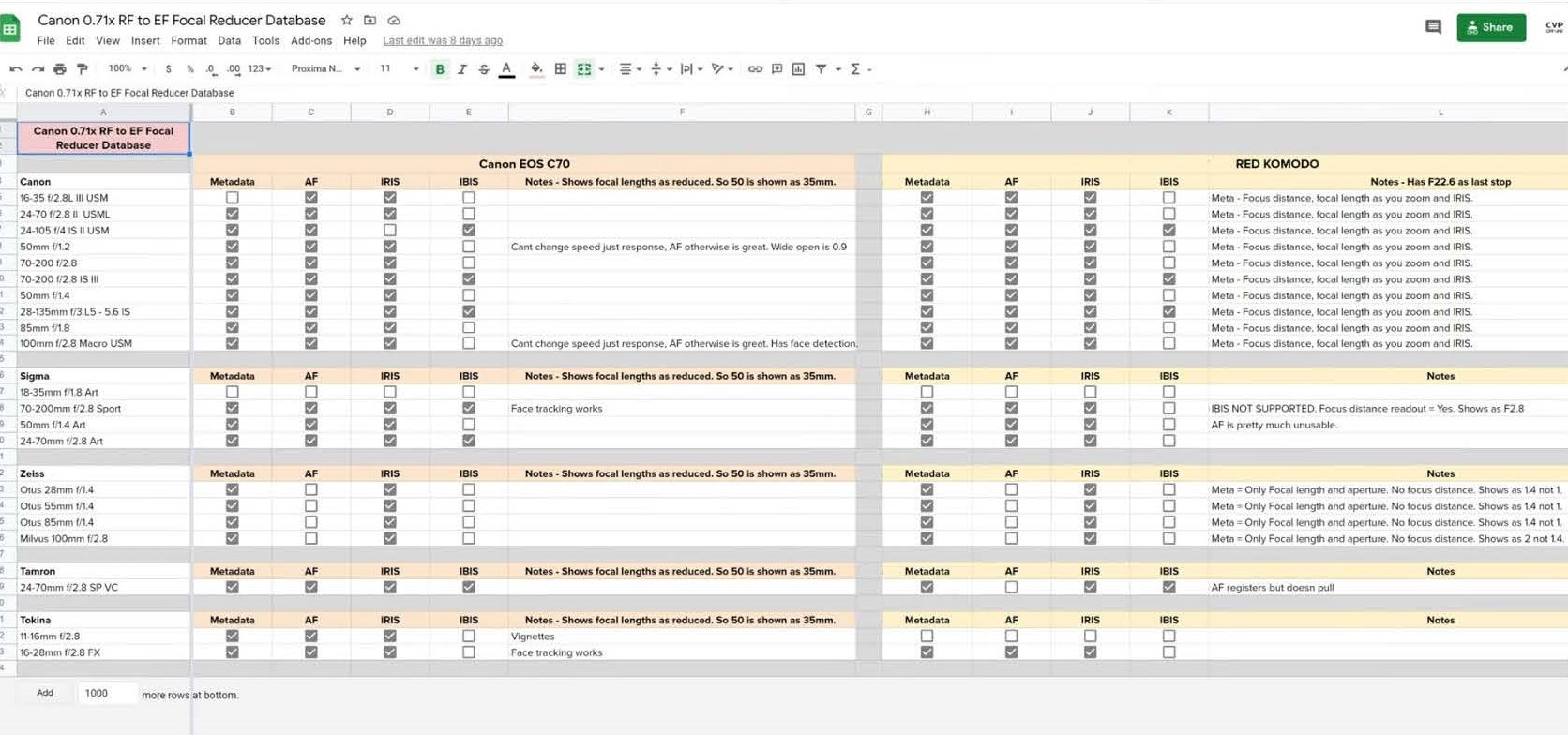Image resolution: width=1568 pixels, height=735 pixels.
Task: Uncheck C70 IBIS for Tamron 24-70mm f/2.8
Action: point(469,588)
